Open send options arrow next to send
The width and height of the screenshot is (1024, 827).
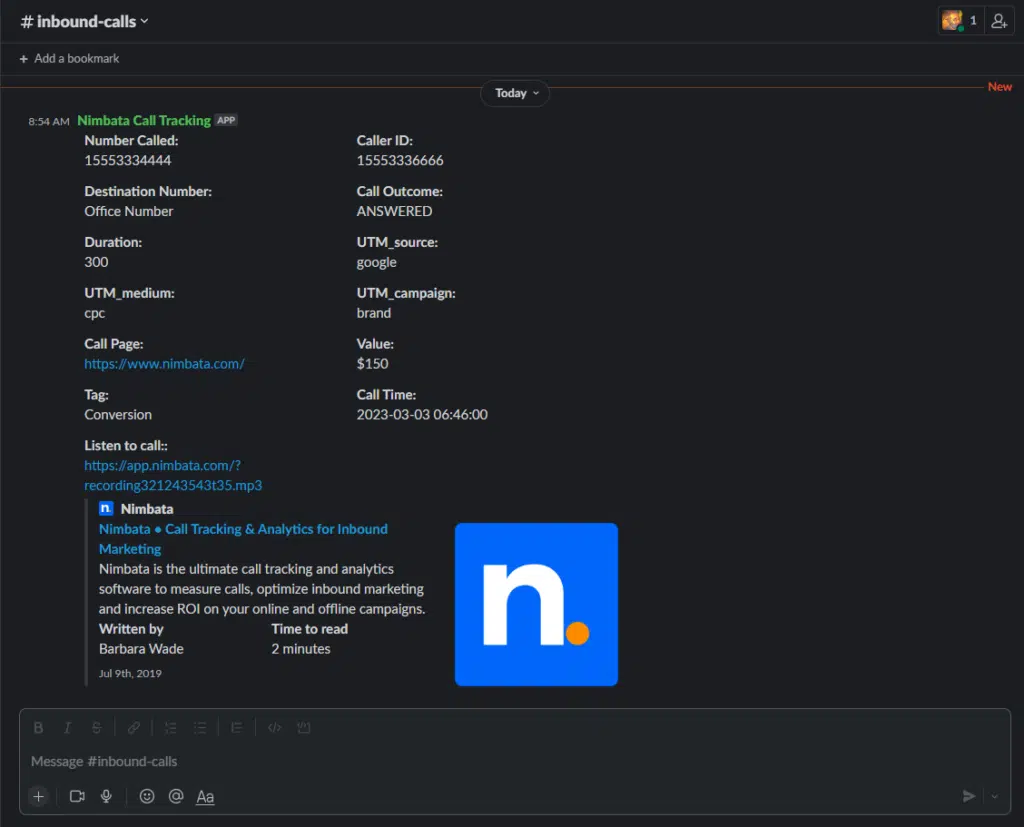point(994,796)
